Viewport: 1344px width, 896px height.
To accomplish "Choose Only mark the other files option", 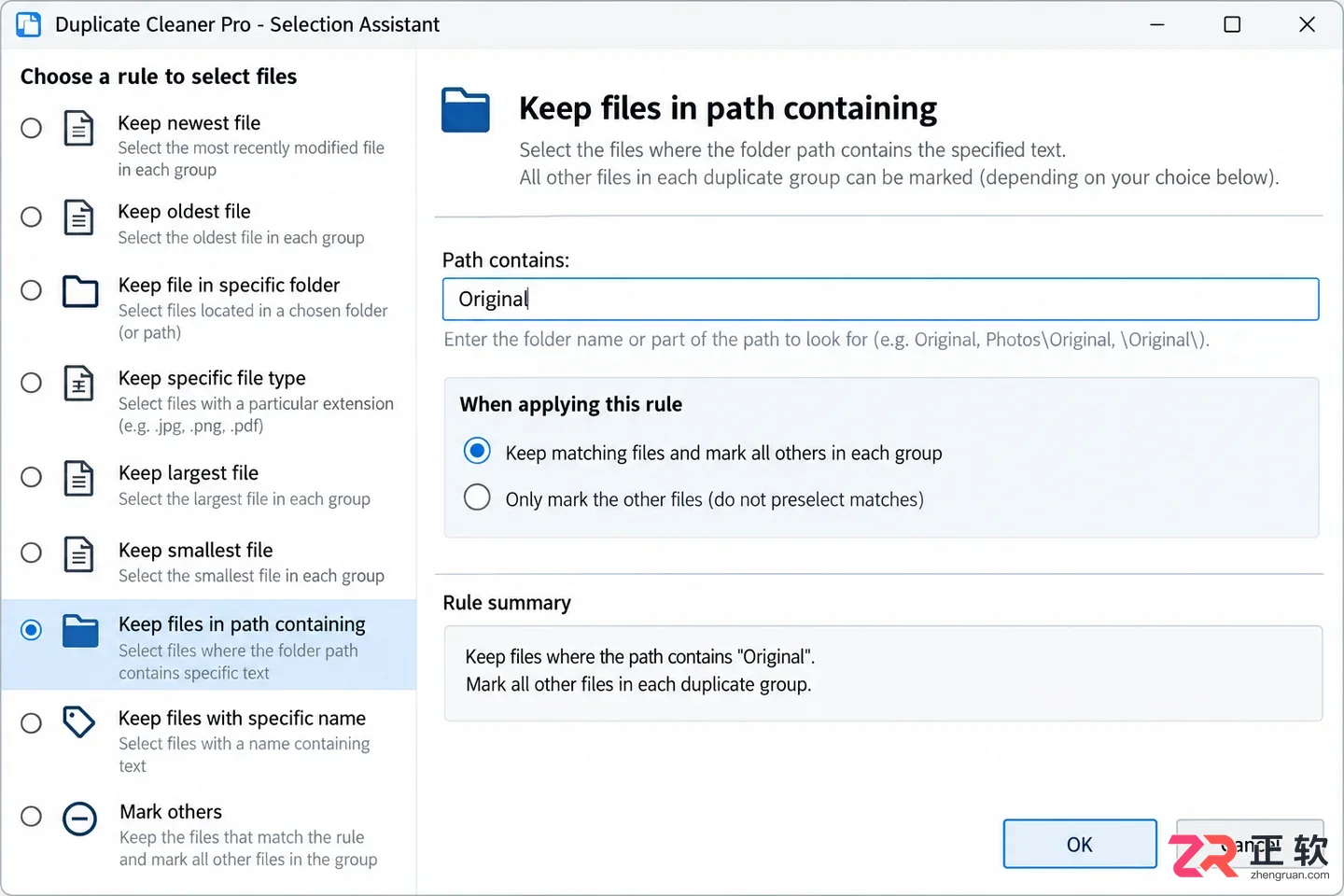I will click(477, 497).
